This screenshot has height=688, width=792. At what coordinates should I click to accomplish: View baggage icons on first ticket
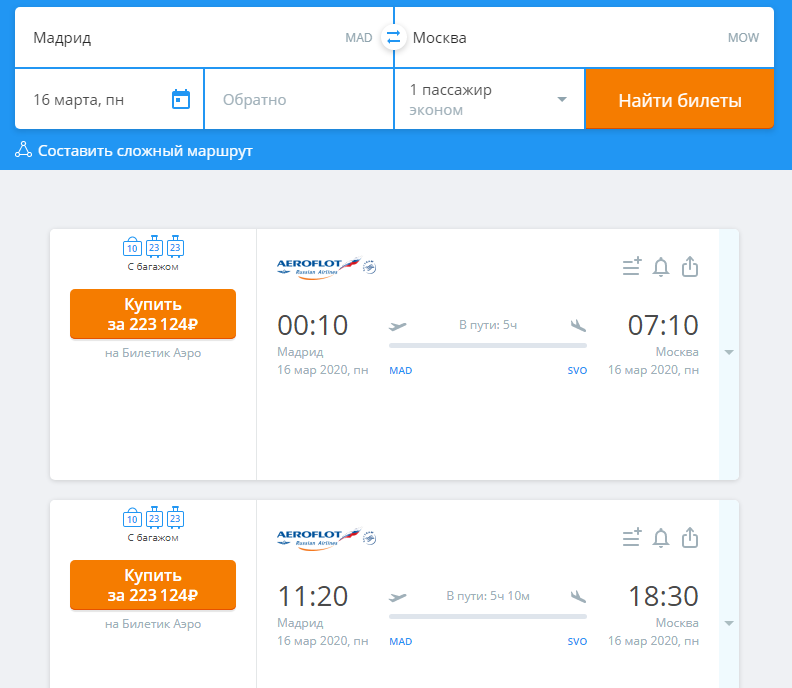tap(154, 247)
